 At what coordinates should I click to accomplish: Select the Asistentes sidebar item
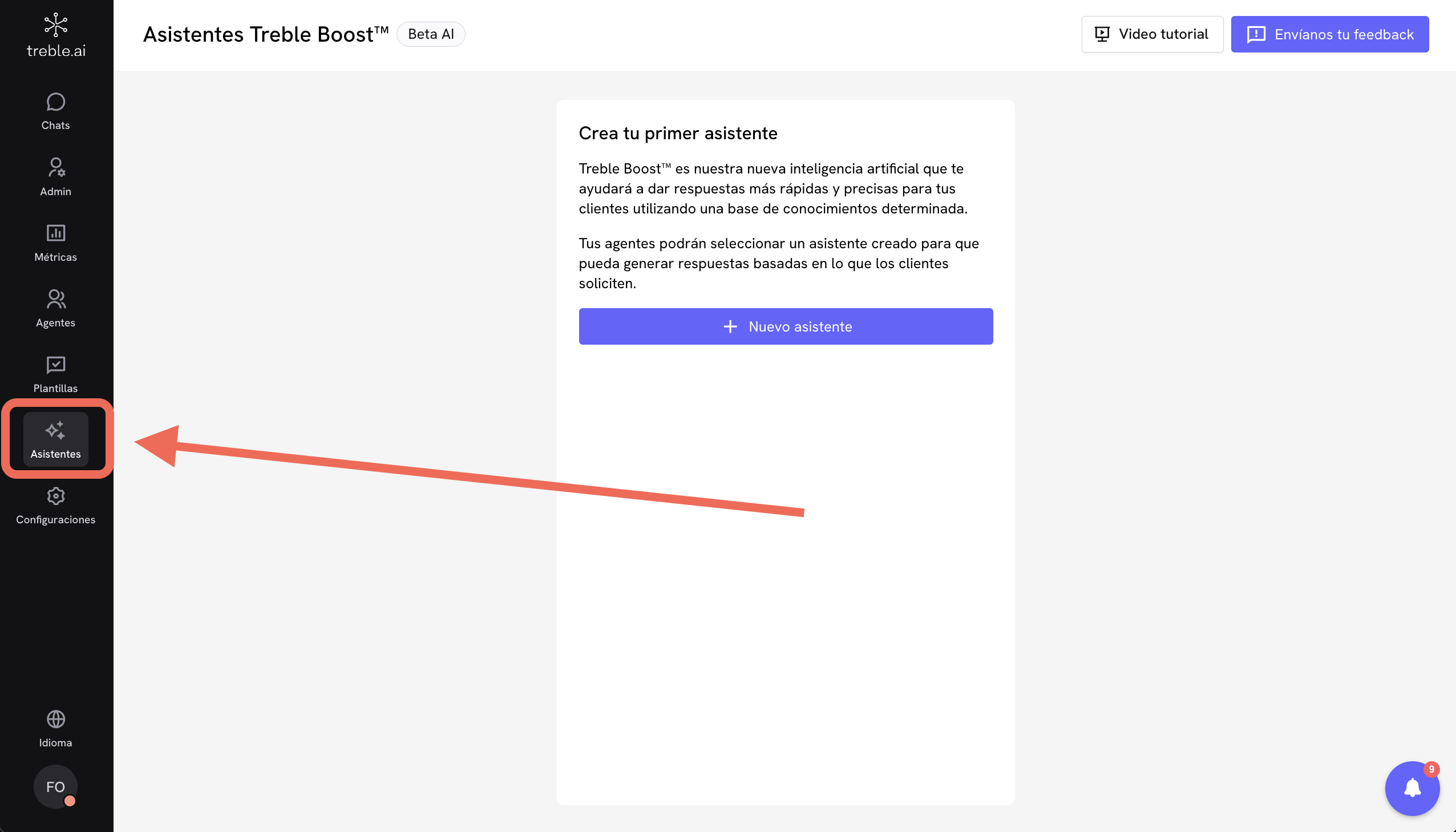[55, 439]
